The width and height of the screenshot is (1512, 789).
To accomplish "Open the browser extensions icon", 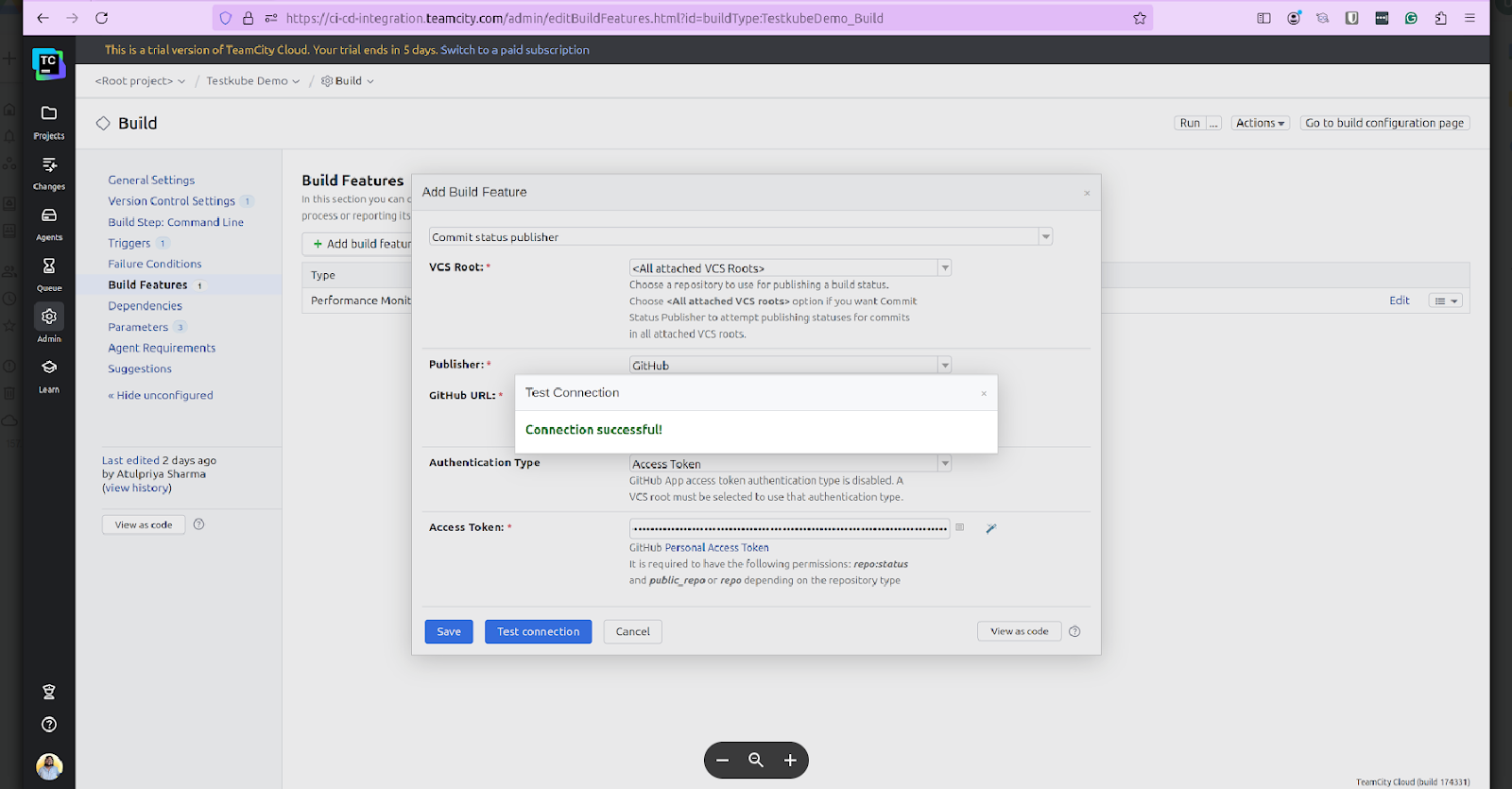I will click(1440, 18).
